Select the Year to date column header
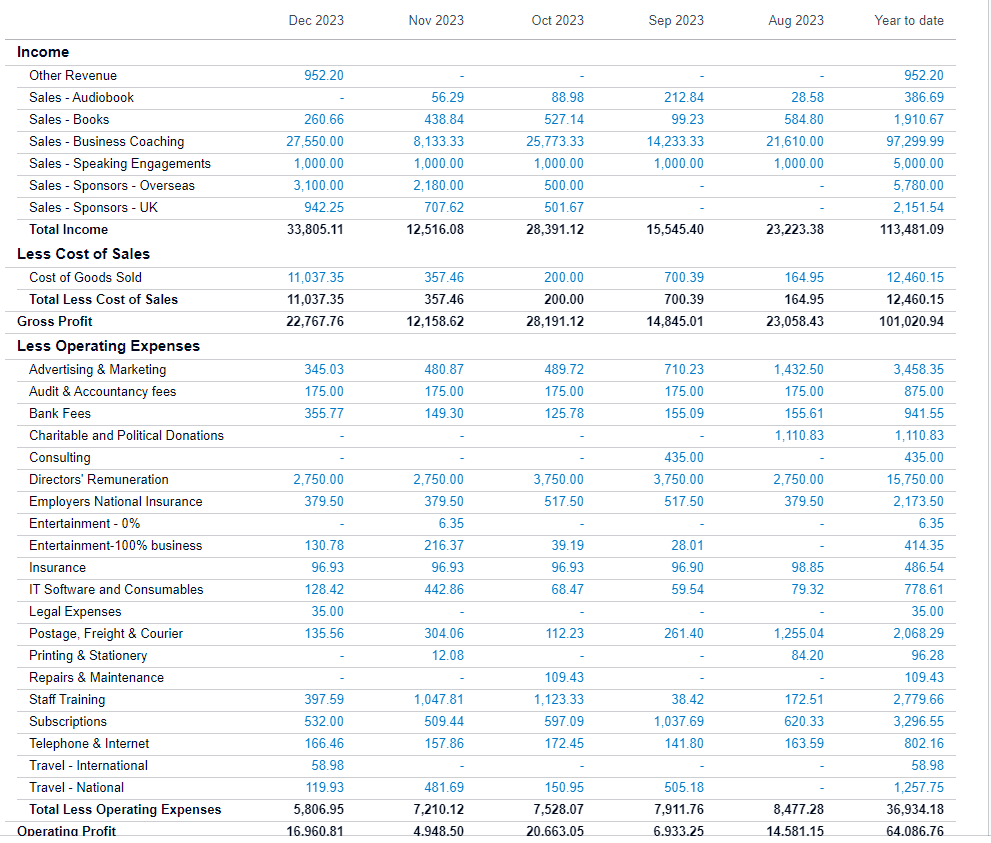The height and width of the screenshot is (843, 991). 909,20
